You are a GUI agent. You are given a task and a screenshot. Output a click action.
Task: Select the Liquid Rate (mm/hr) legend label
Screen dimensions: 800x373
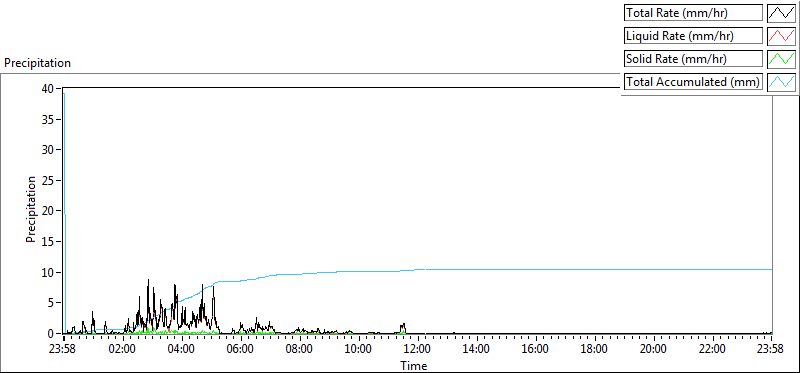[x=694, y=36]
